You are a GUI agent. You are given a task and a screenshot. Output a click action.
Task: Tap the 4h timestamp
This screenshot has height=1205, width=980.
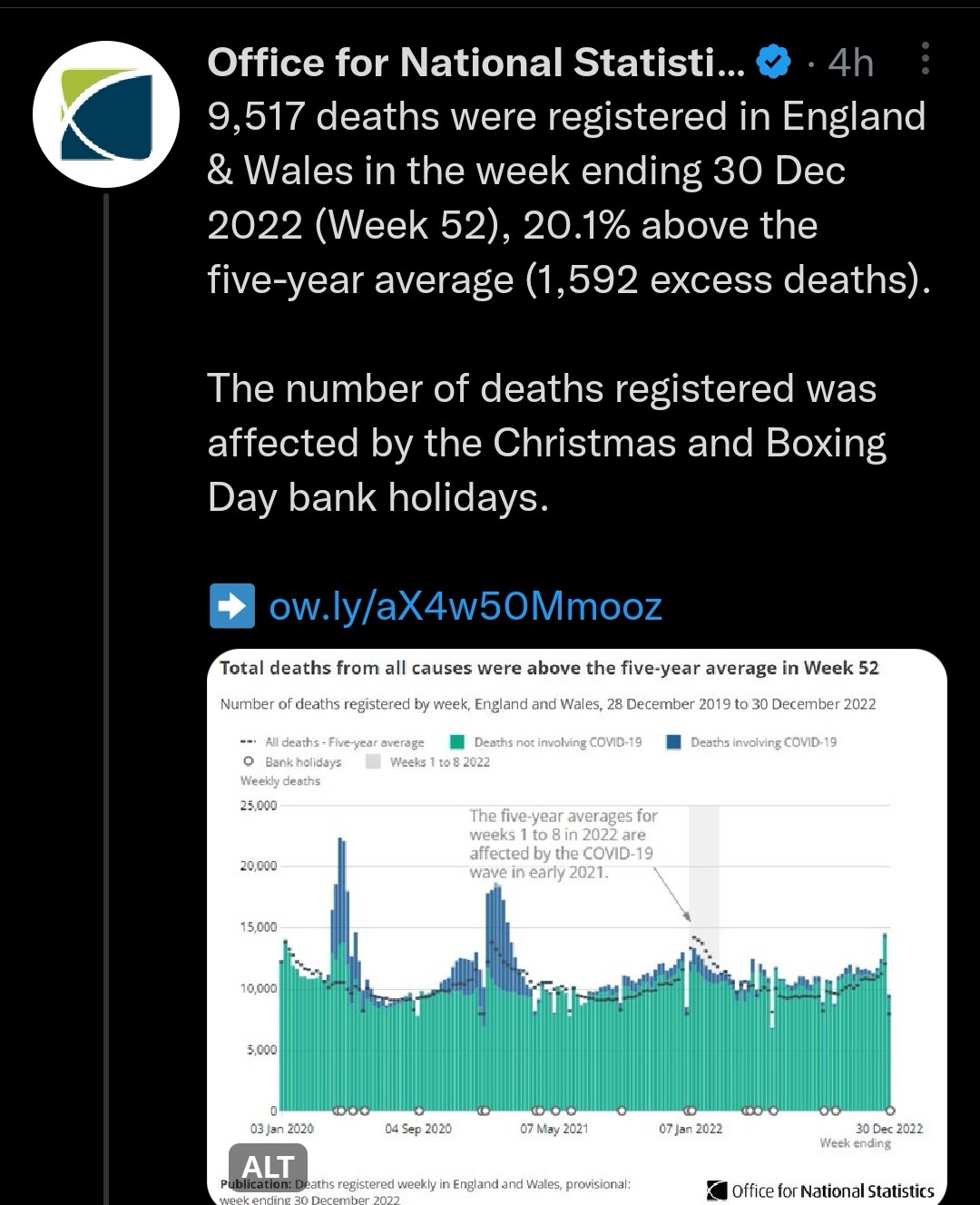(850, 63)
